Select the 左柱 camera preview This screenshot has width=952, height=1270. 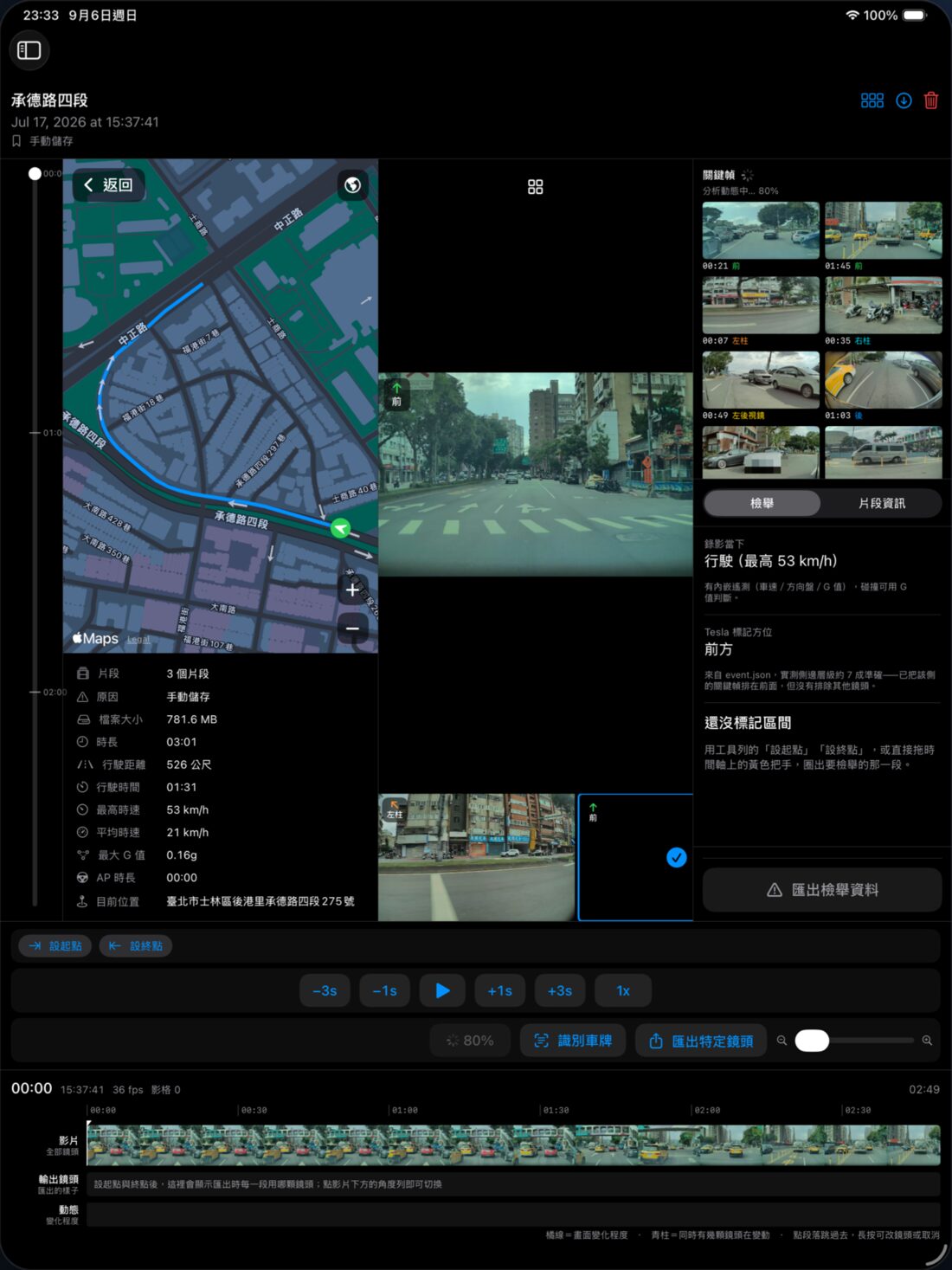(x=477, y=857)
